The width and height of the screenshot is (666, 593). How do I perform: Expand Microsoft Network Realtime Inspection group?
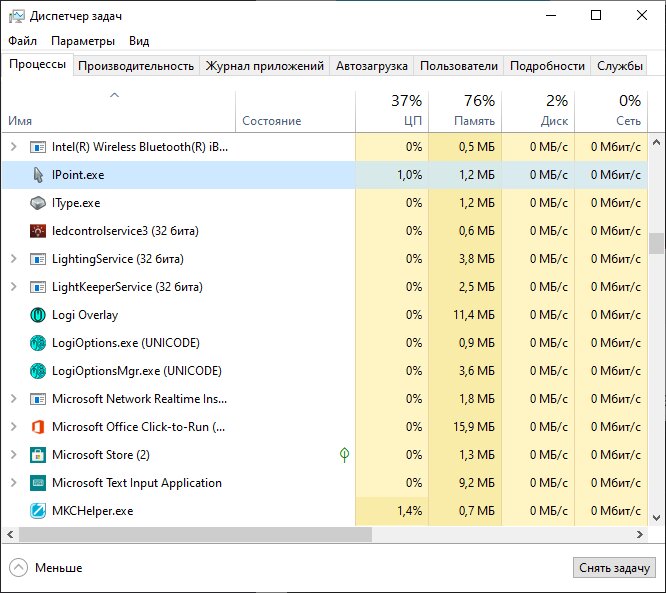[x=14, y=399]
